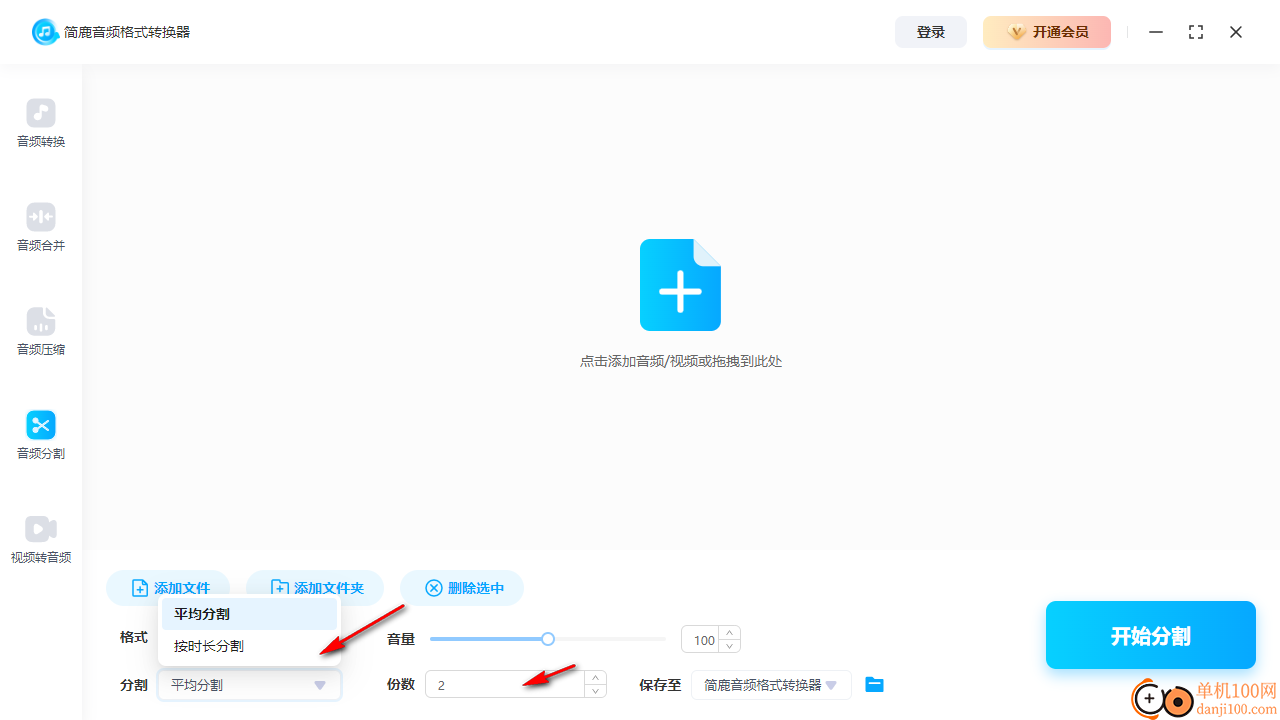Click the app logo in the title bar
Viewport: 1280px width, 720px height.
[x=45, y=32]
